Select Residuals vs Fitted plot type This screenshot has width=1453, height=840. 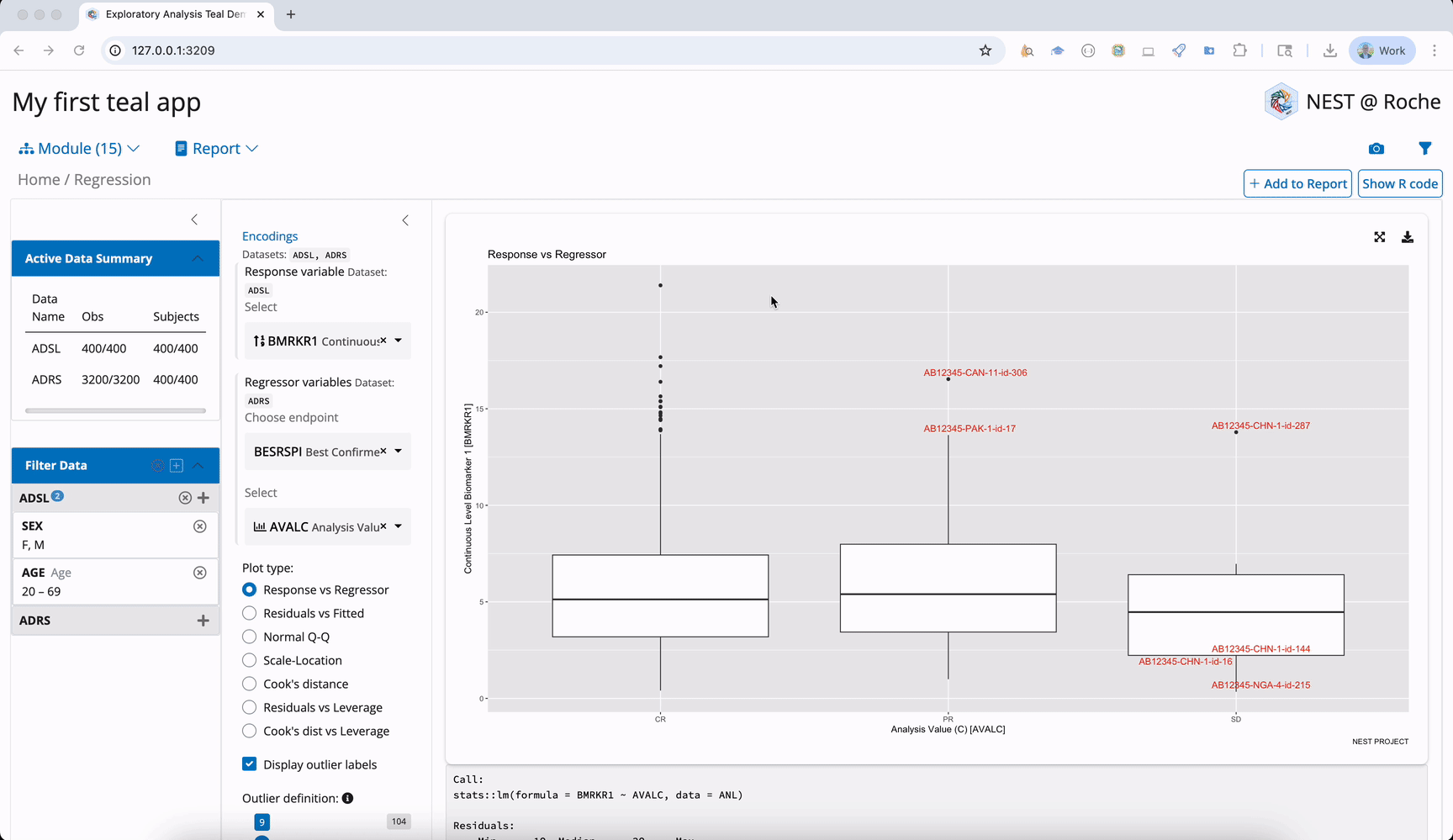(249, 614)
